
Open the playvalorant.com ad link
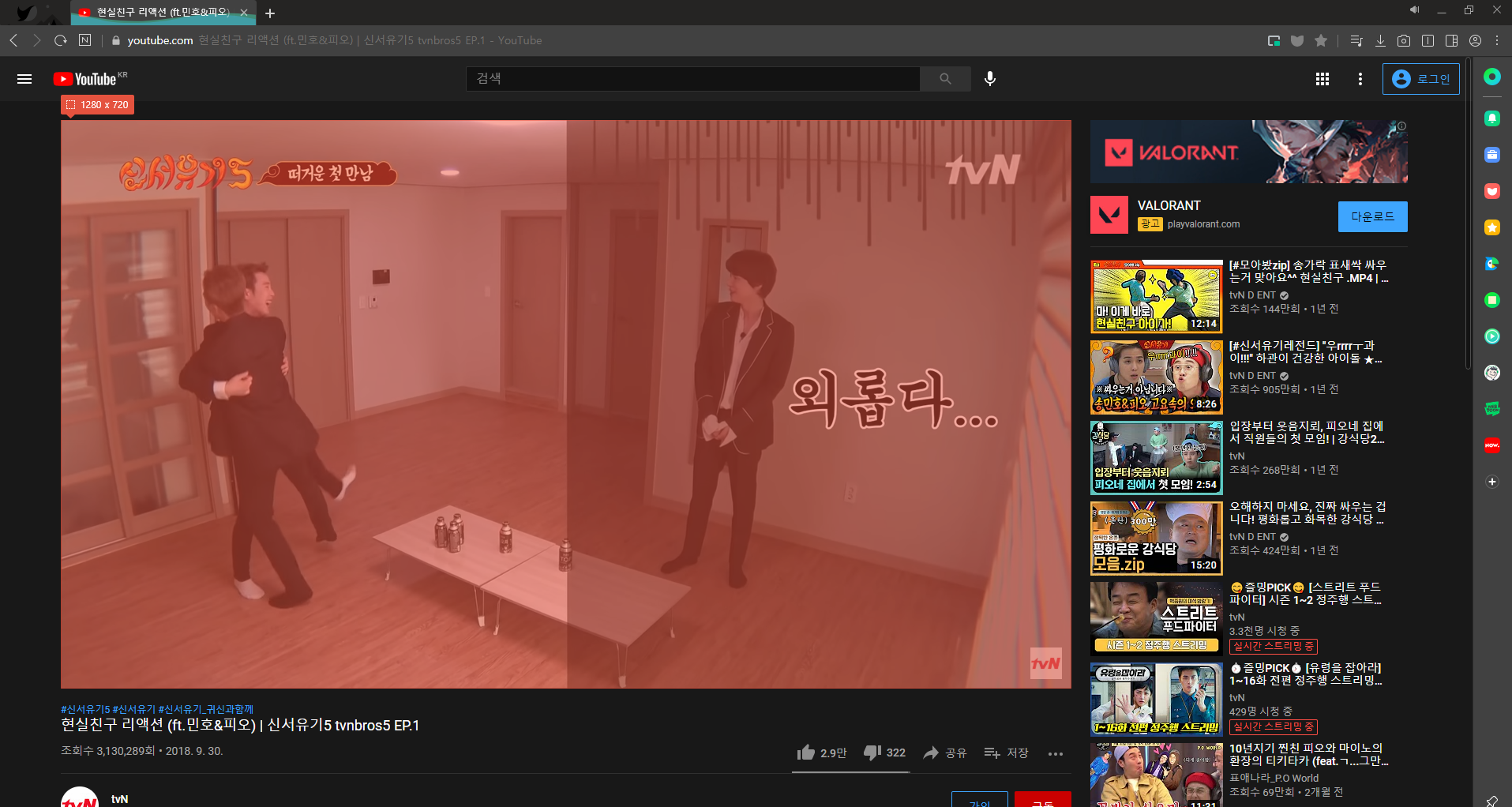1203,224
